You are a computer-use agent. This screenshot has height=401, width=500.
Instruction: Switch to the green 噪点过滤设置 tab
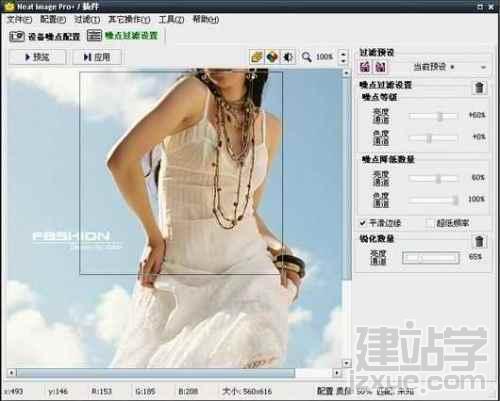point(131,36)
